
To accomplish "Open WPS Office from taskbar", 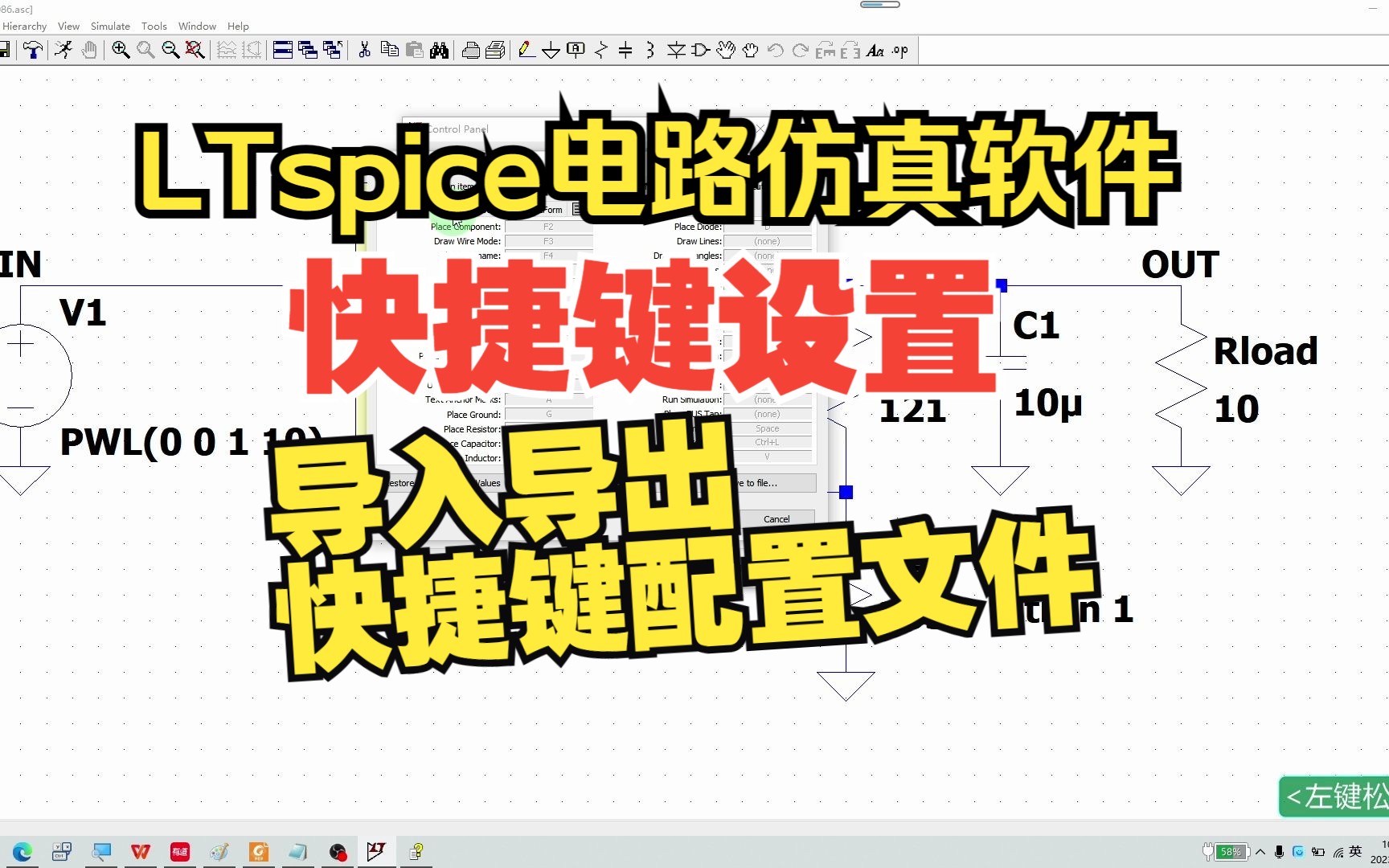I will click(x=141, y=852).
